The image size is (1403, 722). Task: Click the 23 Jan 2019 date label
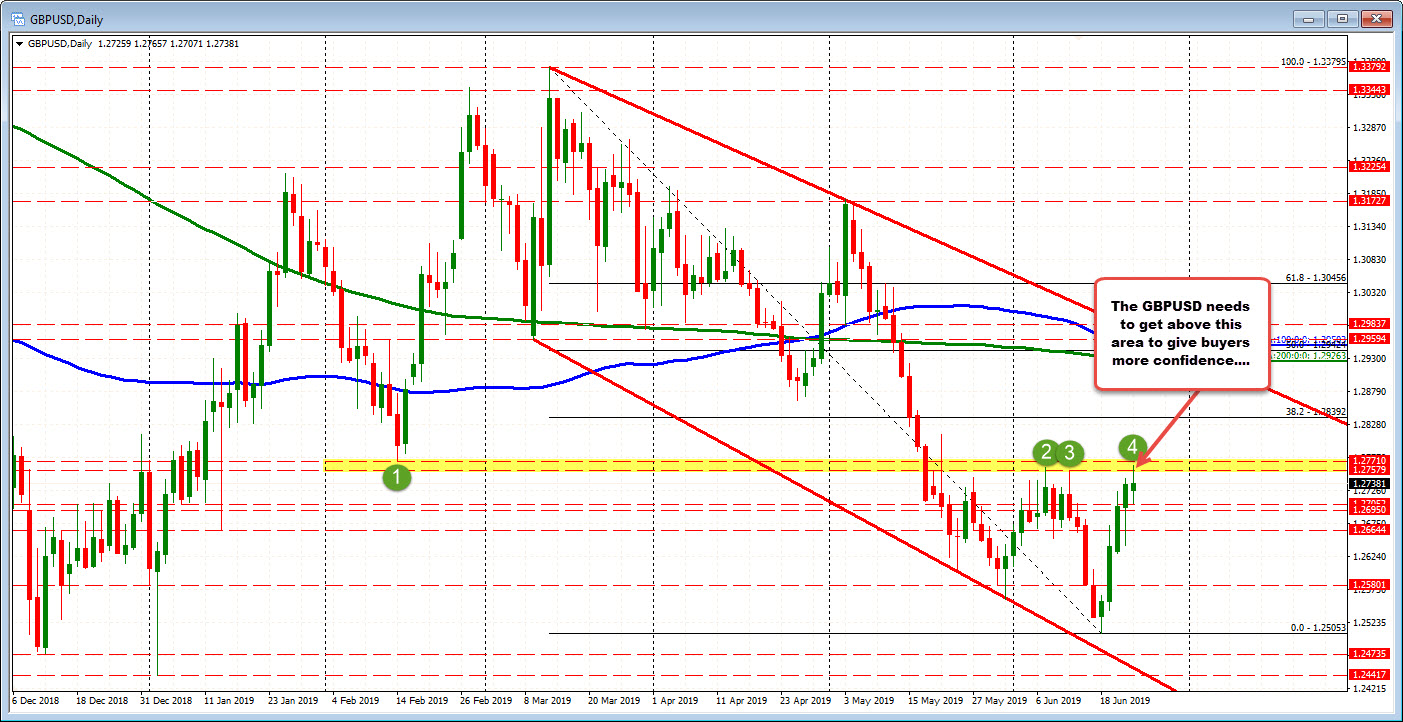(x=294, y=701)
